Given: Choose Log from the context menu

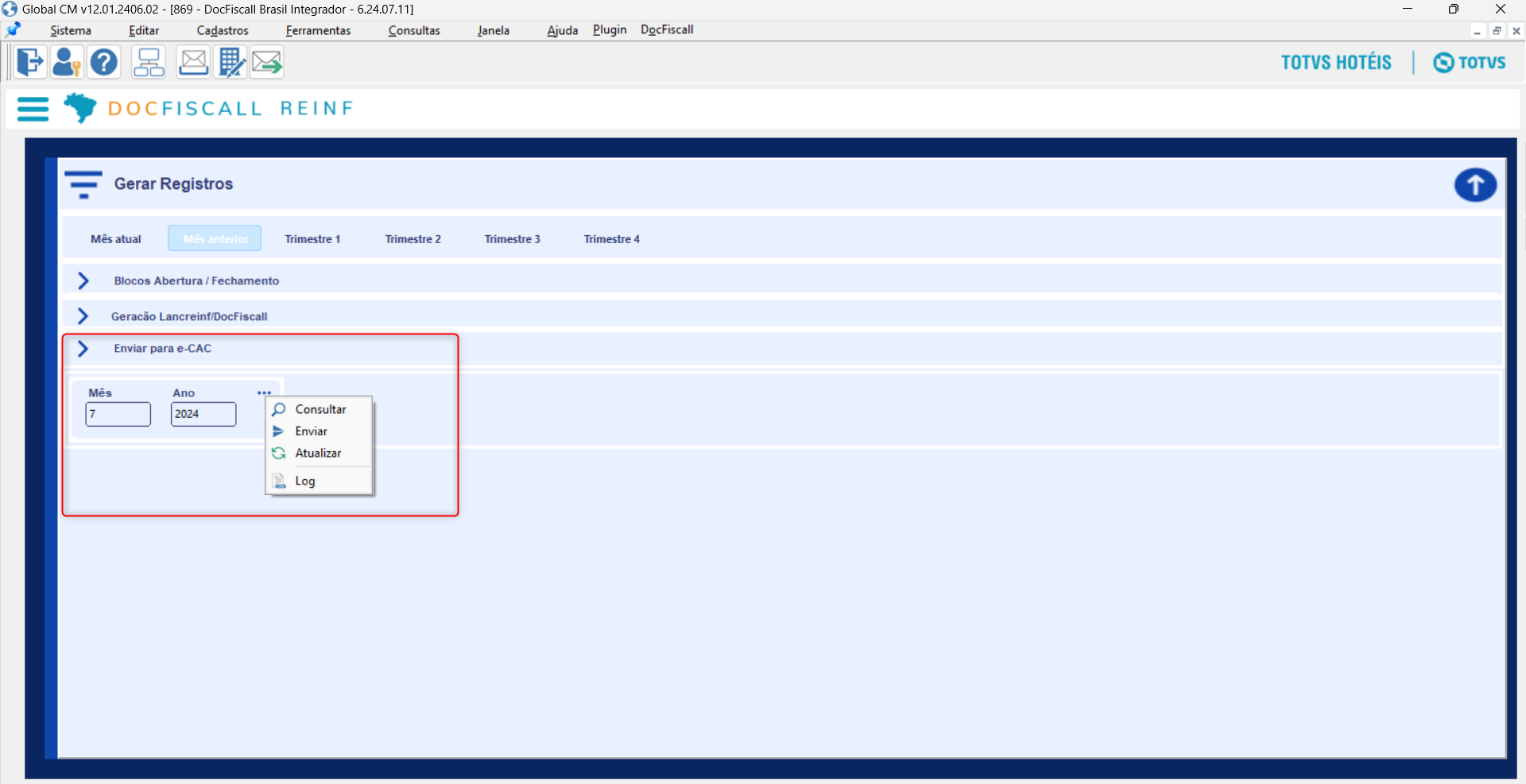Looking at the screenshot, I should tap(320, 481).
